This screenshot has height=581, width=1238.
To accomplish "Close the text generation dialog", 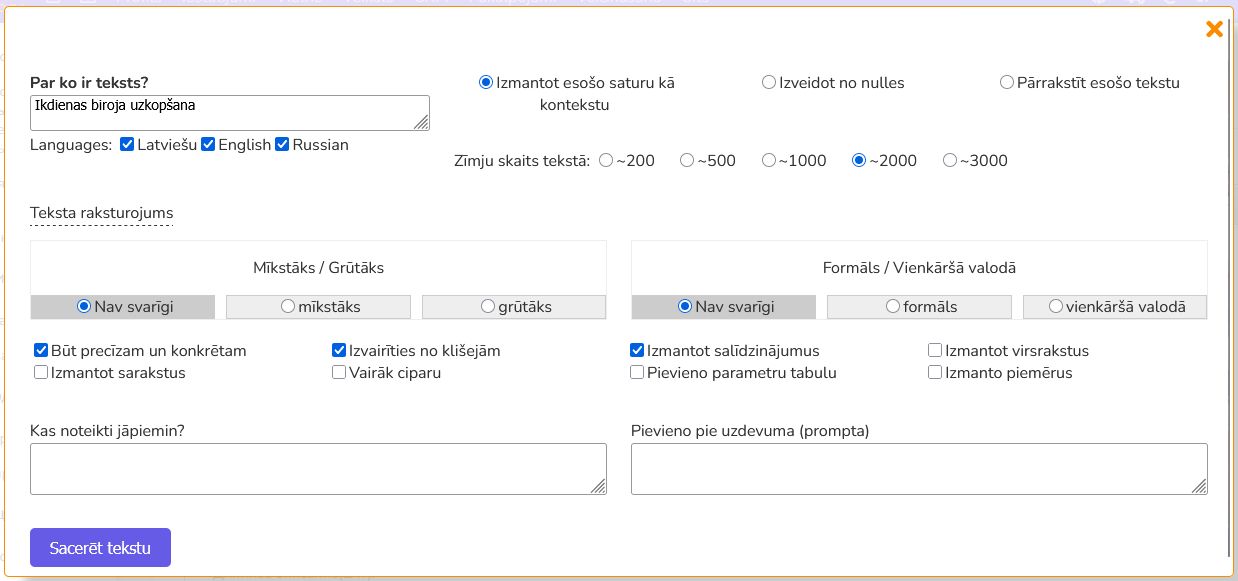I will [x=1214, y=29].
